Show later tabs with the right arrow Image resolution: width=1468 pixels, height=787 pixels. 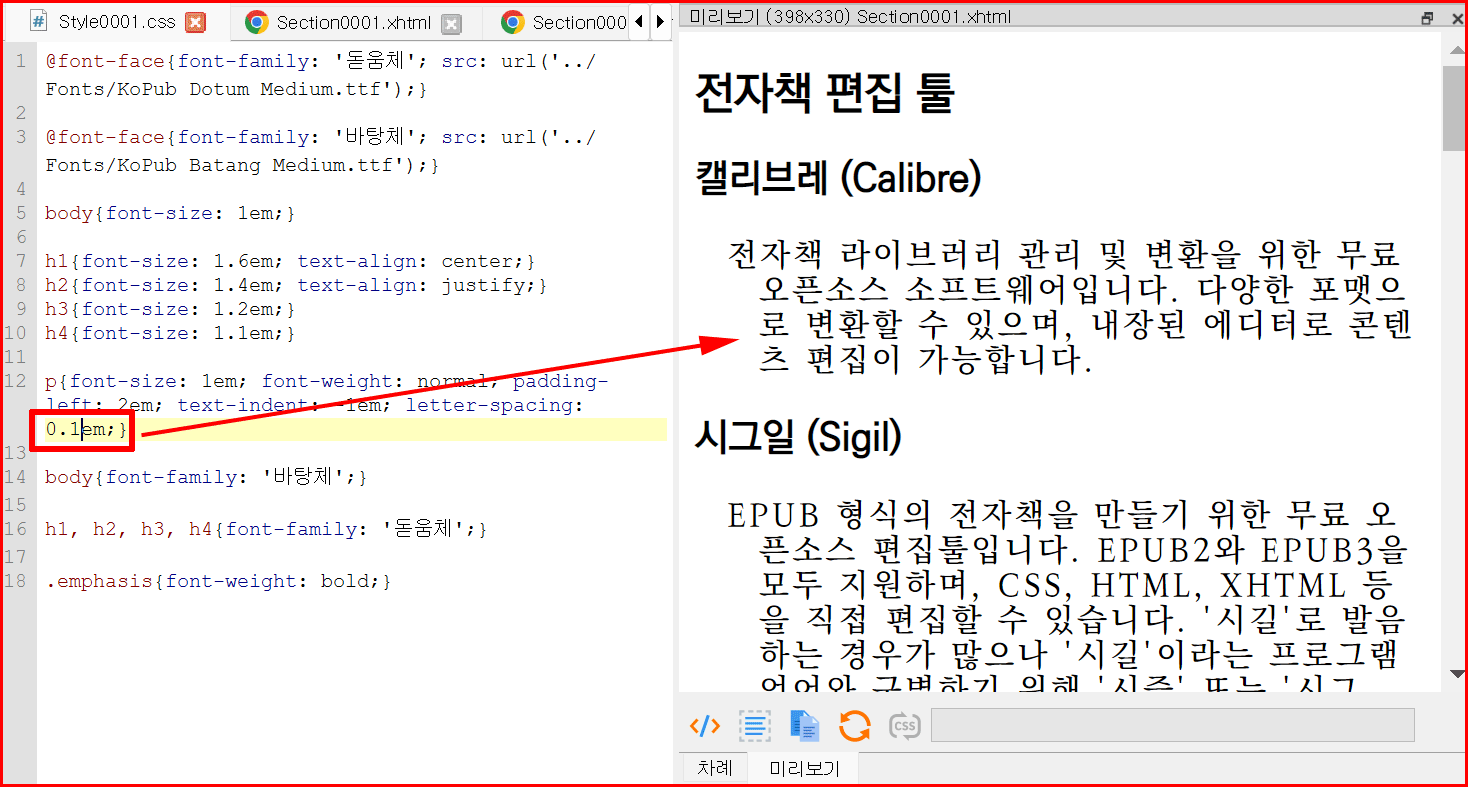pos(660,22)
